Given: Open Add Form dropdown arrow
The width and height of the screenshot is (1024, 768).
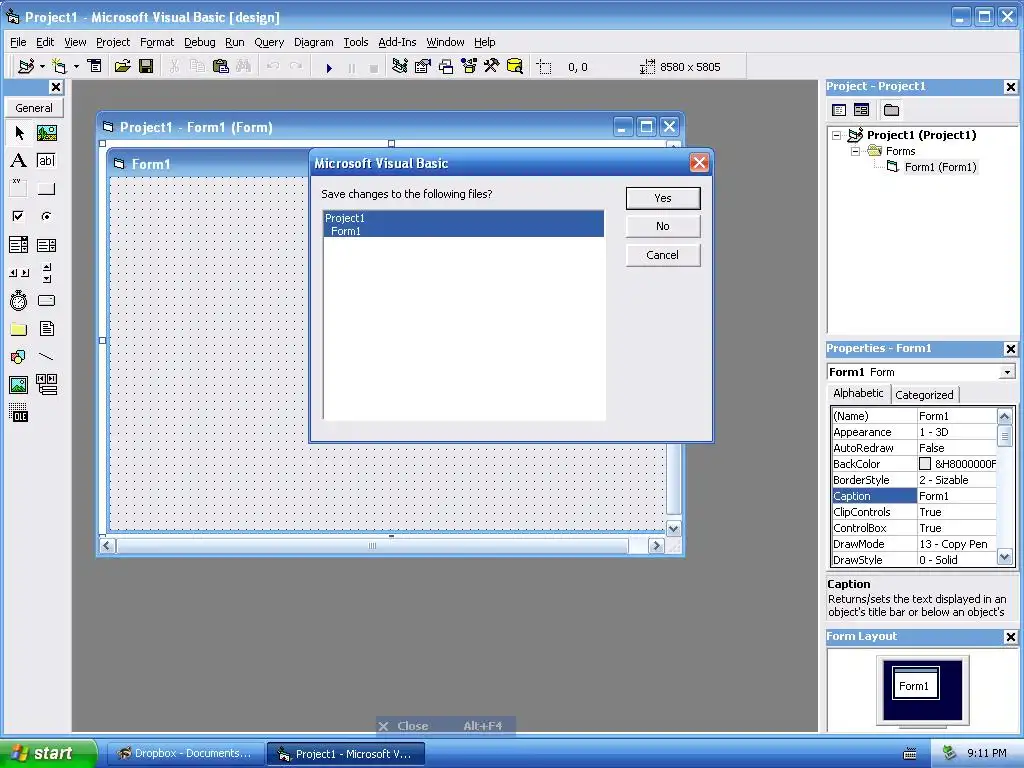Looking at the screenshot, I should tap(76, 67).
